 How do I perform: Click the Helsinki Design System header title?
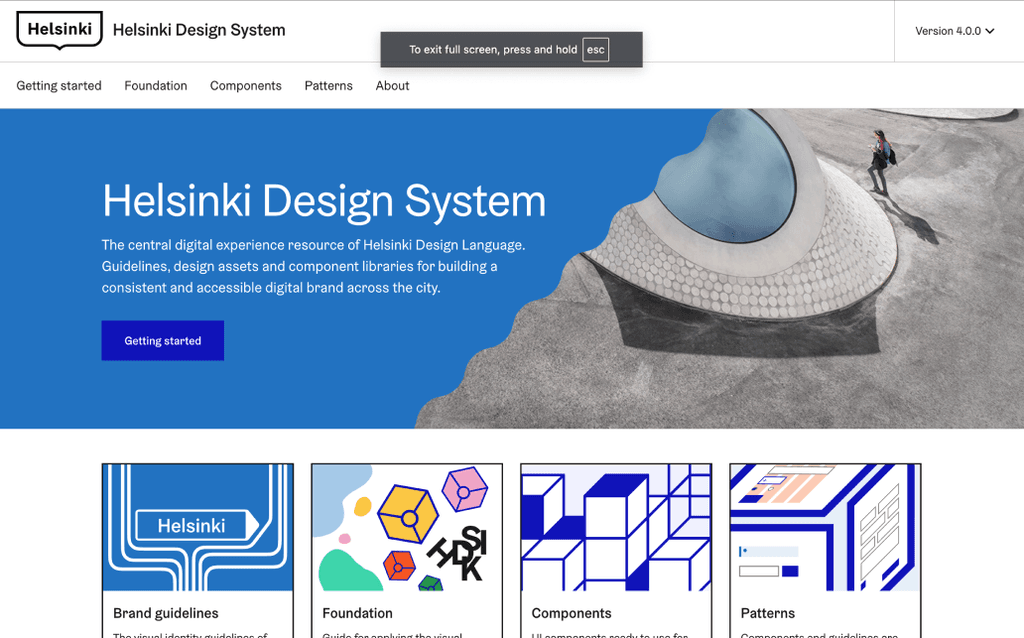pos(198,30)
